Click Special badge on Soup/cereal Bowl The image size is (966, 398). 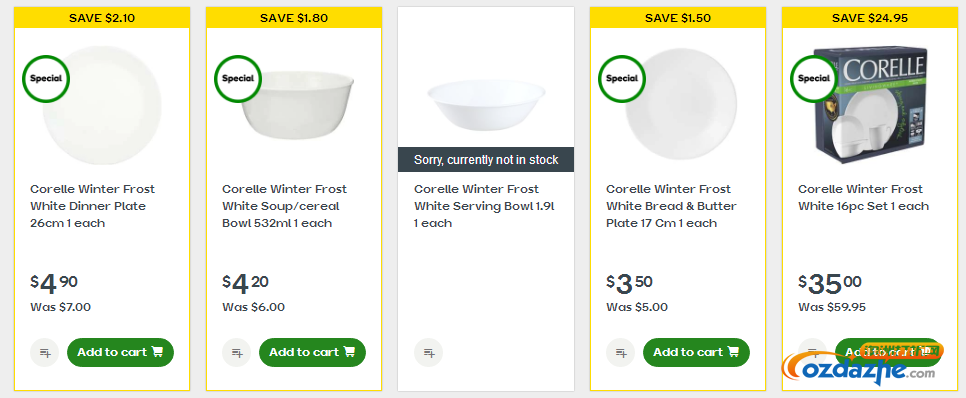pos(238,79)
